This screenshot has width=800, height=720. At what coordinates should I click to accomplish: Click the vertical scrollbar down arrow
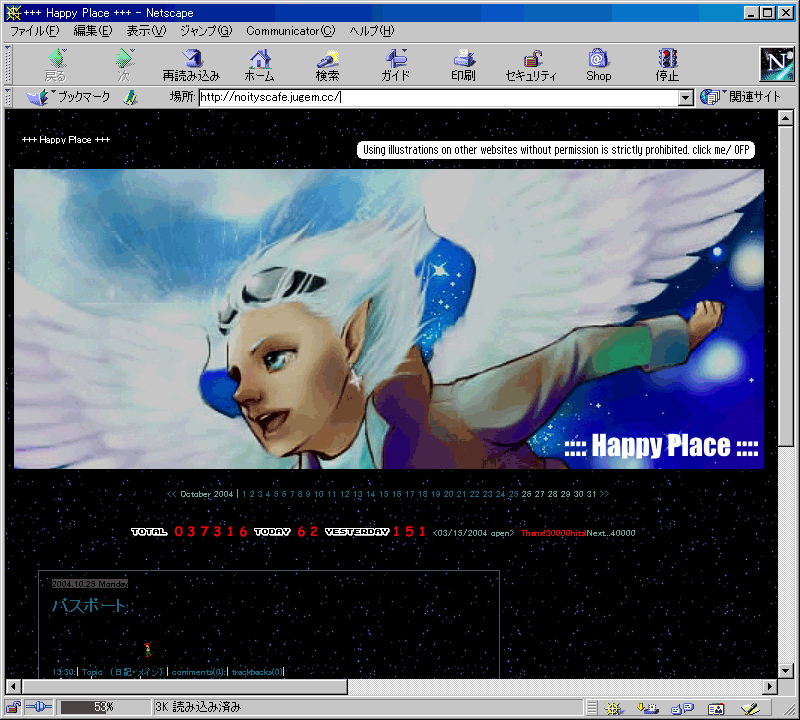pos(786,671)
